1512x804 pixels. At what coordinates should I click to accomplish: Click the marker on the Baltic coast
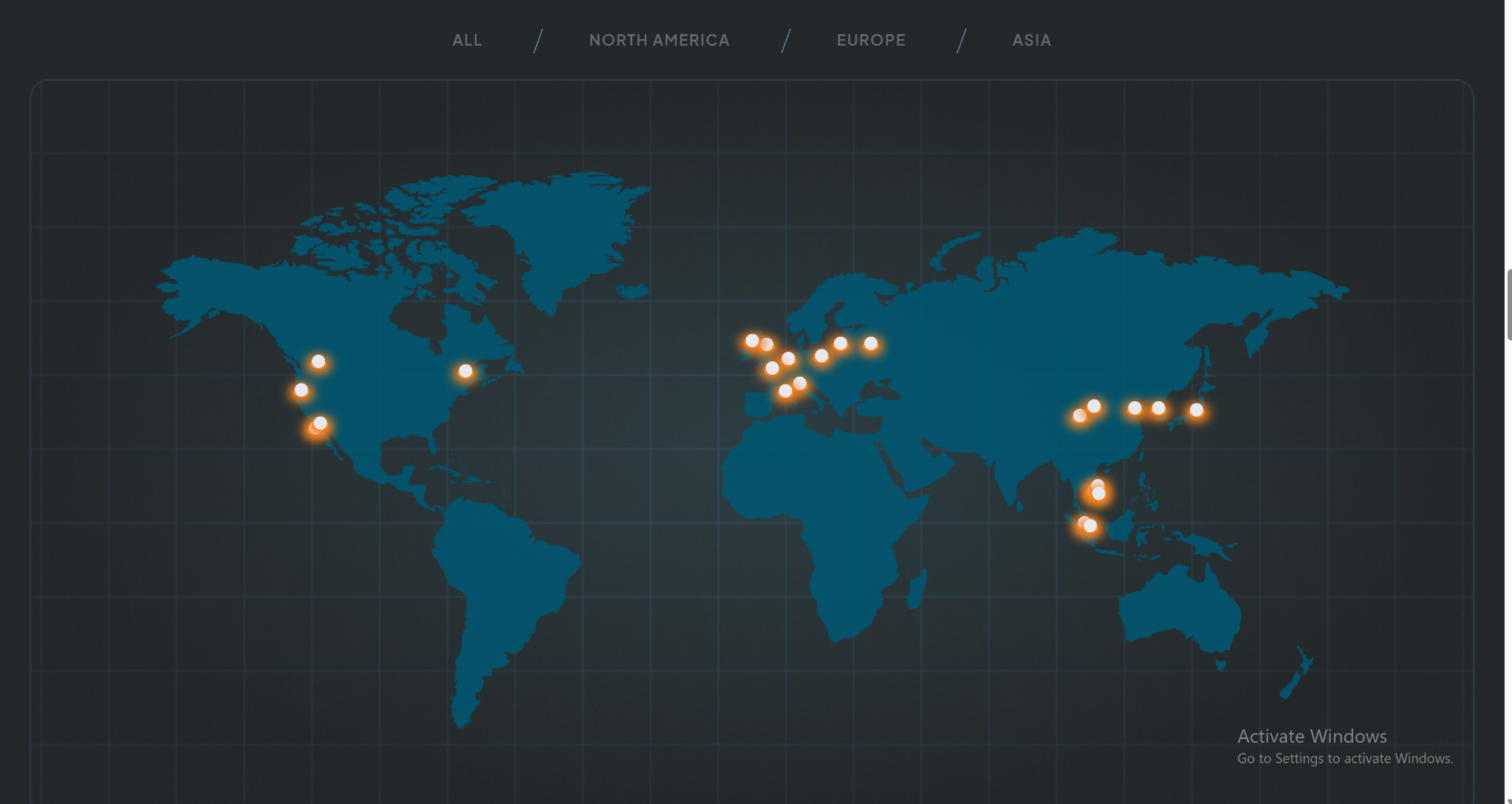coord(841,343)
